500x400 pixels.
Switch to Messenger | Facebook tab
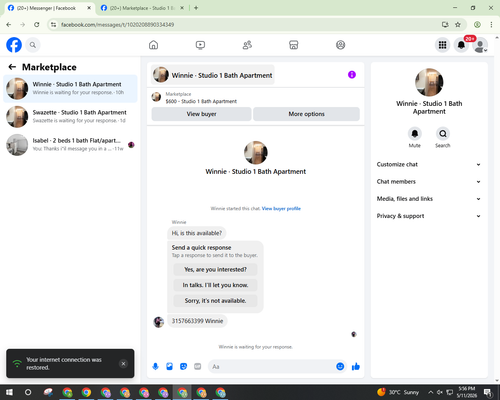coord(49,8)
